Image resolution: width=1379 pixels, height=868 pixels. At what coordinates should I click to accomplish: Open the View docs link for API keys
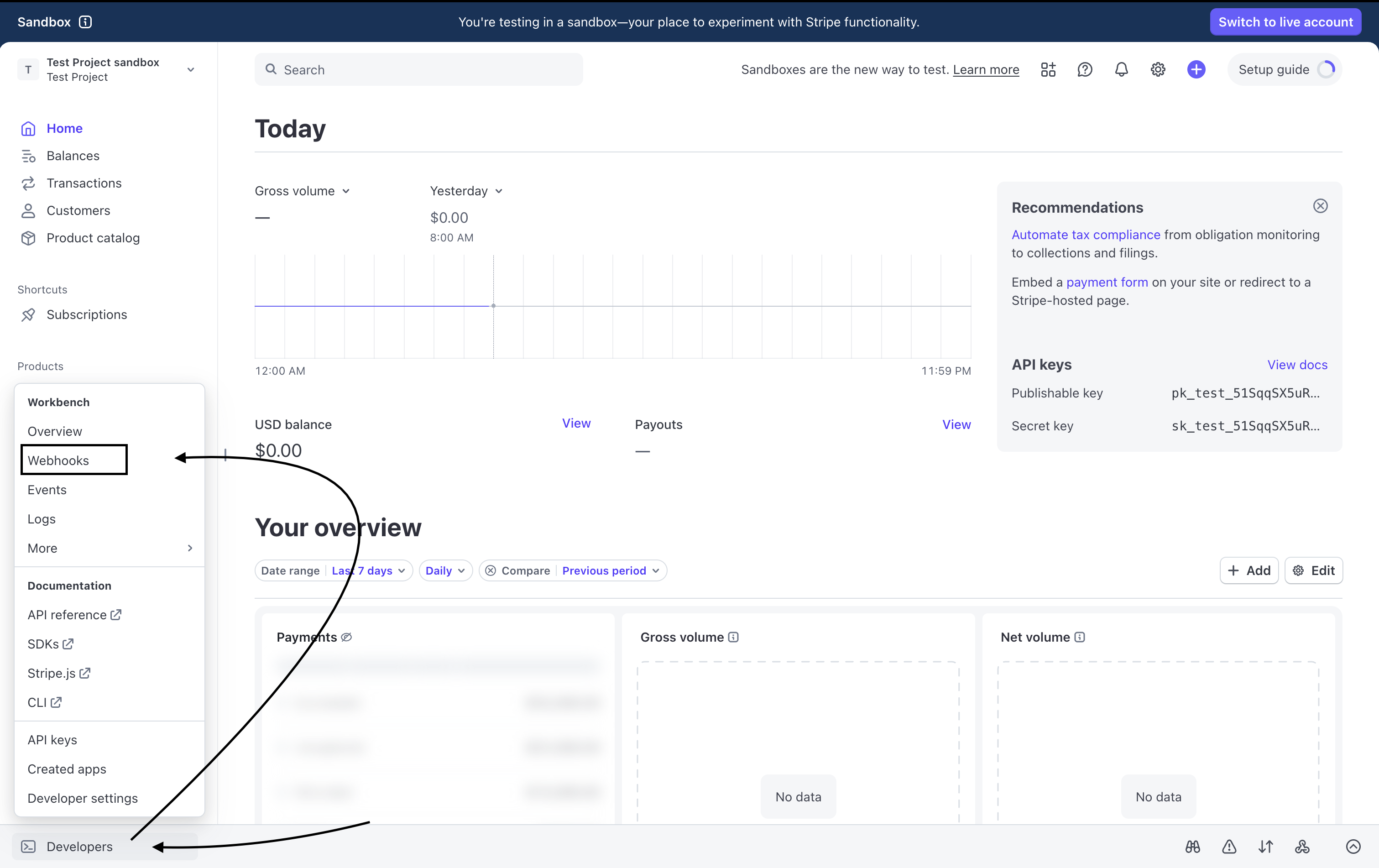point(1297,365)
